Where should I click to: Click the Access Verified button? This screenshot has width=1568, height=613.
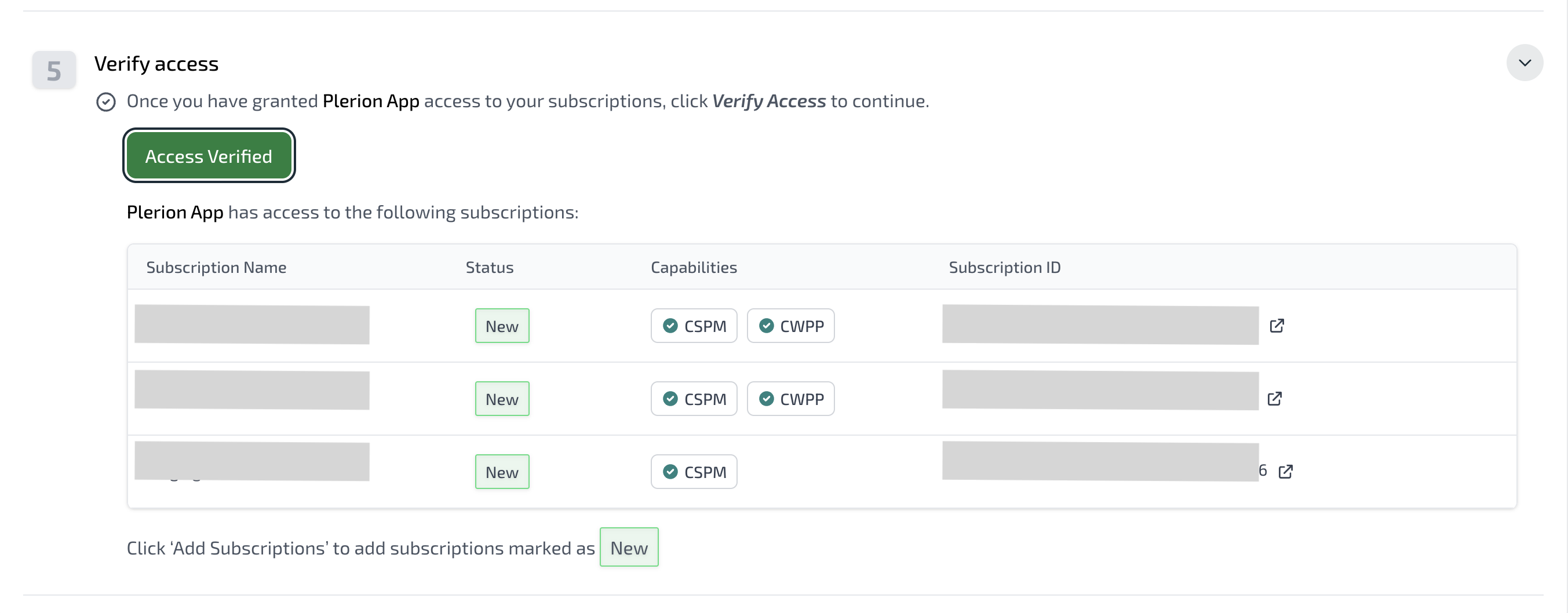click(209, 156)
